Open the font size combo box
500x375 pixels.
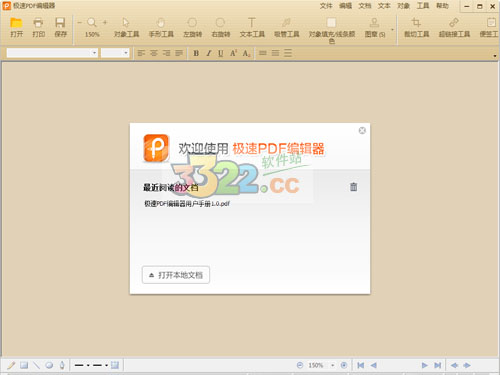[x=115, y=53]
